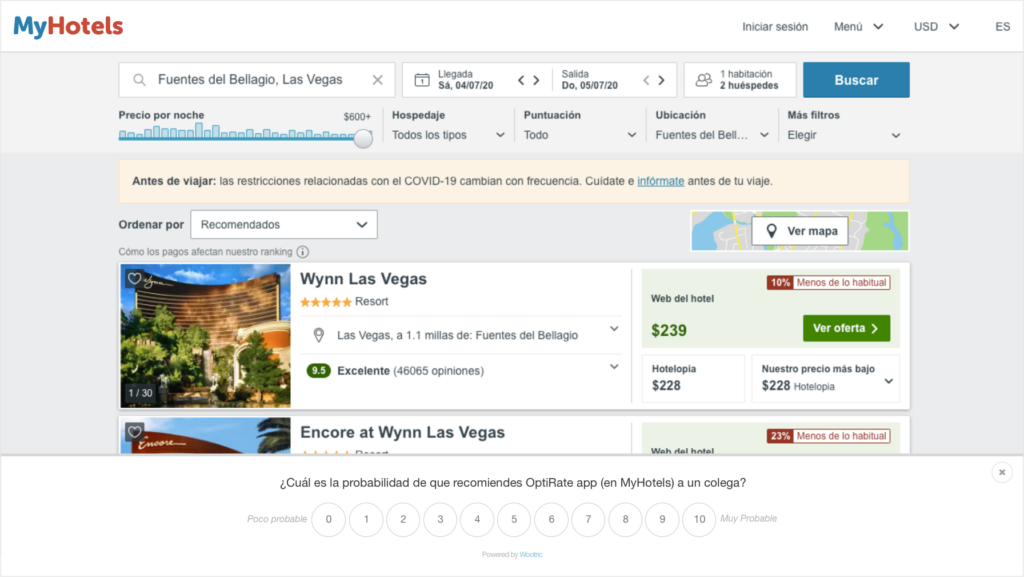Click the Salida date field
Screen dimensions: 1024x577
(589, 80)
